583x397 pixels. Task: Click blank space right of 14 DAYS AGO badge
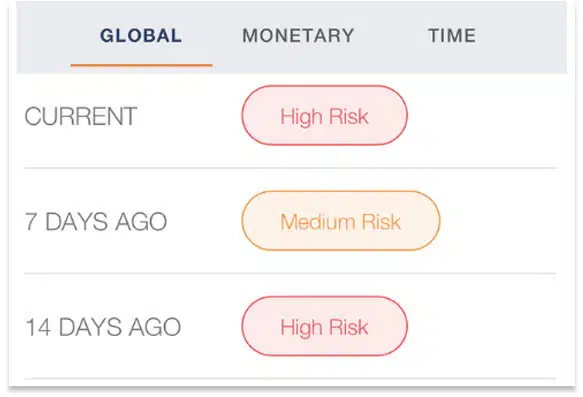[x=482, y=326]
